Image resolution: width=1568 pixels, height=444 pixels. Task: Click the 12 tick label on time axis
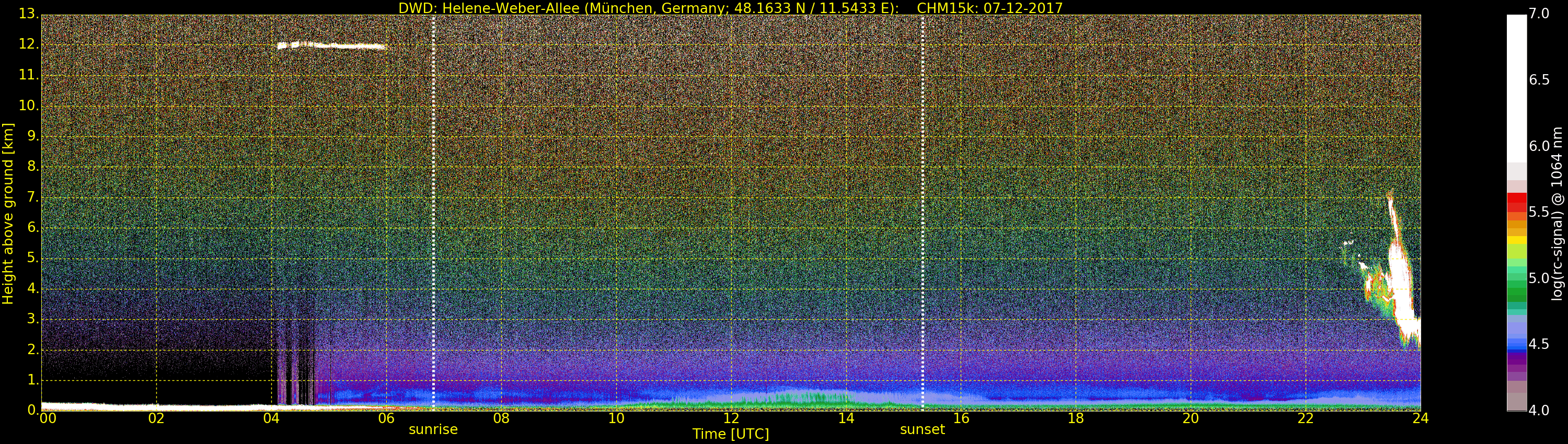pos(731,418)
